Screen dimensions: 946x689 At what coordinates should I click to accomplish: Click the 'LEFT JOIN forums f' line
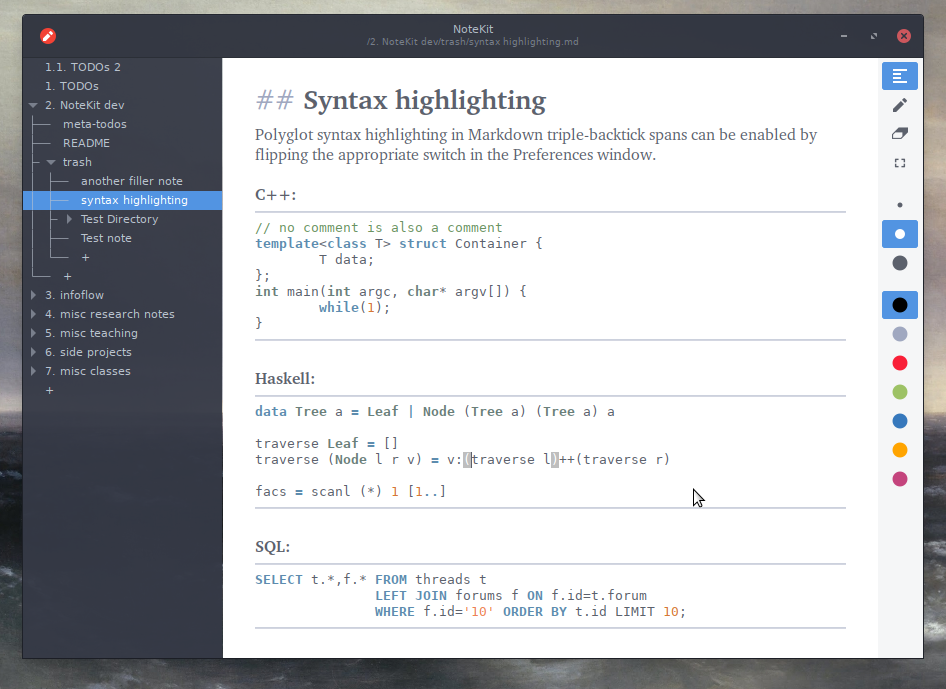(x=511, y=595)
